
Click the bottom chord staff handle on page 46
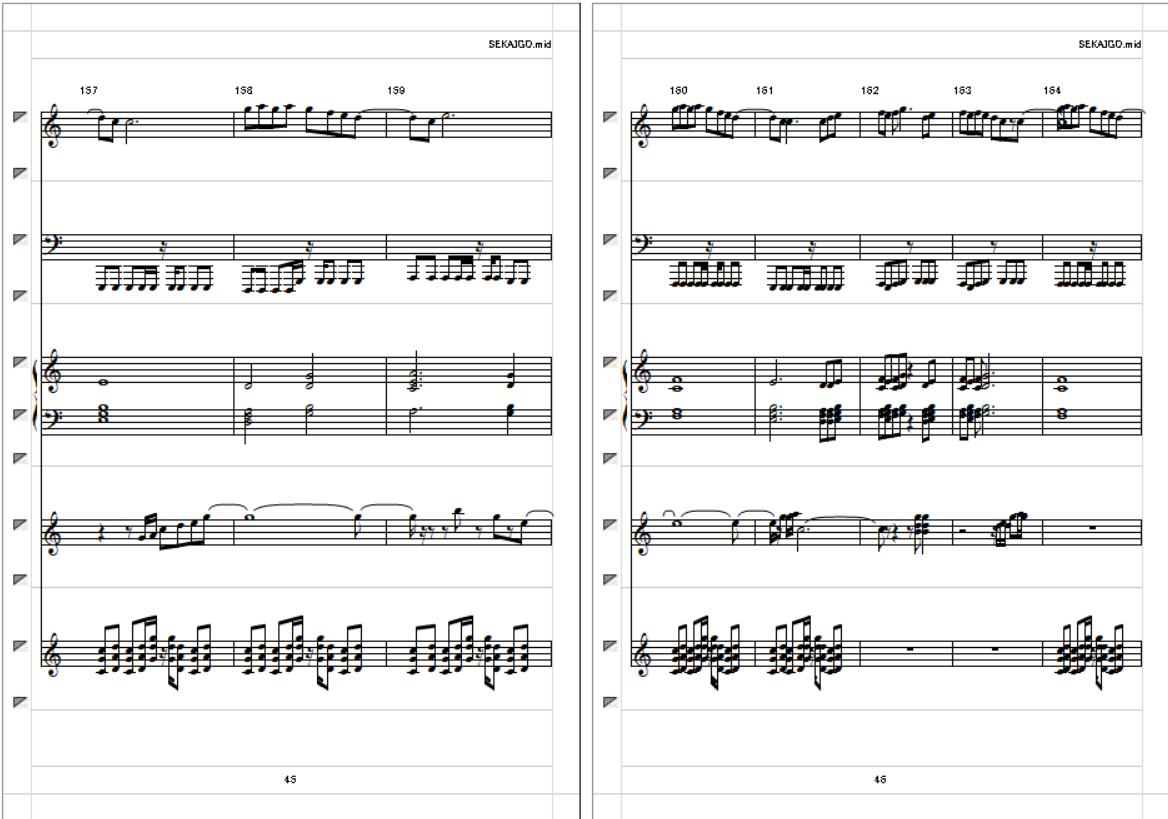(610, 645)
